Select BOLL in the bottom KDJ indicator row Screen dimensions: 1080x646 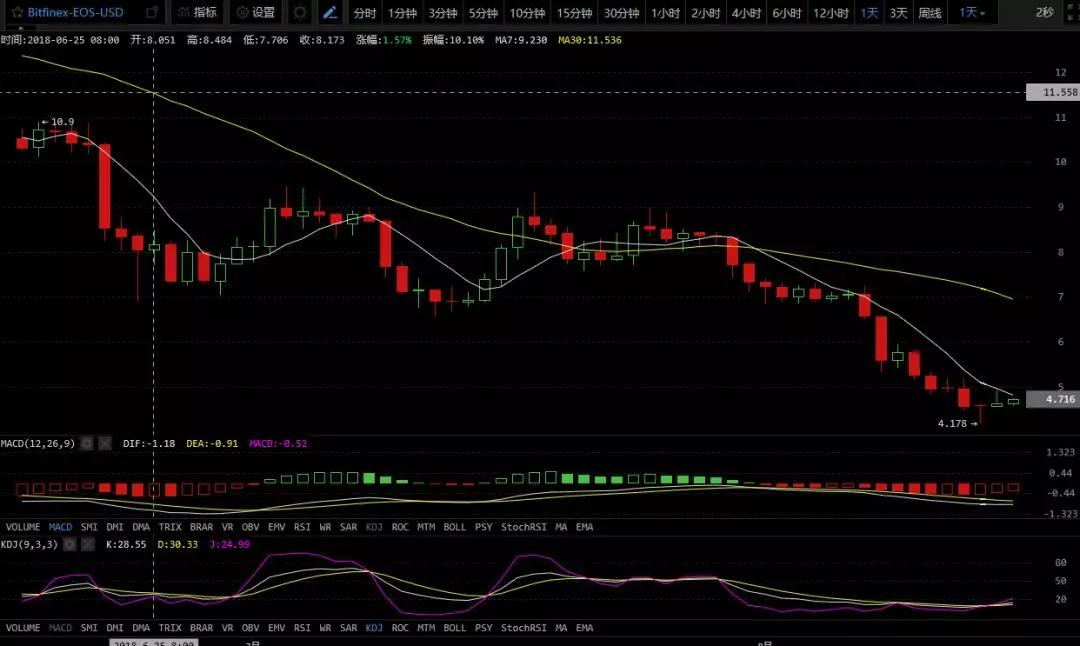coord(454,628)
